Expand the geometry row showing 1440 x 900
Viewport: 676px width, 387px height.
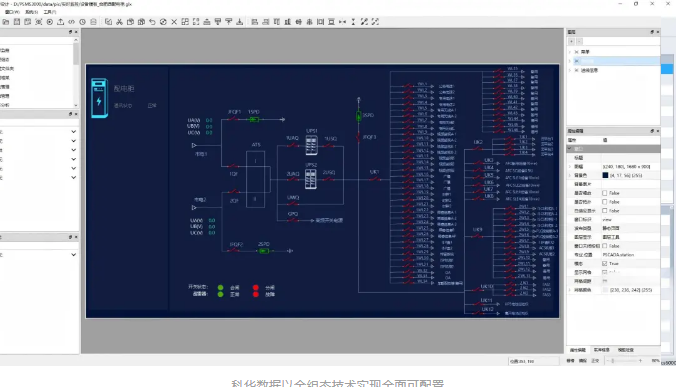pos(570,166)
